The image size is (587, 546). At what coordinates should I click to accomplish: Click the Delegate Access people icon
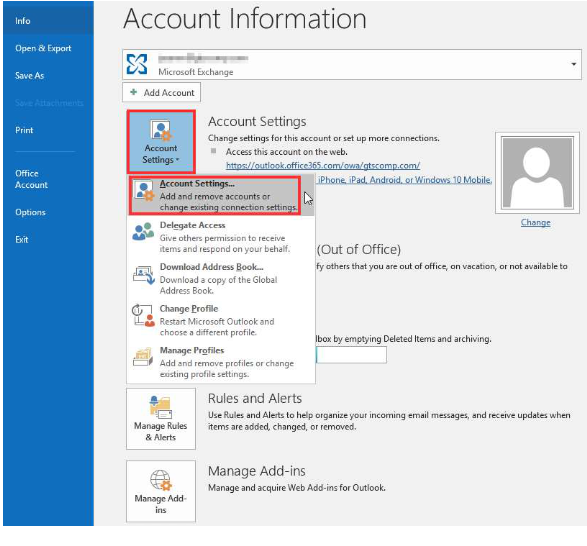[x=143, y=231]
